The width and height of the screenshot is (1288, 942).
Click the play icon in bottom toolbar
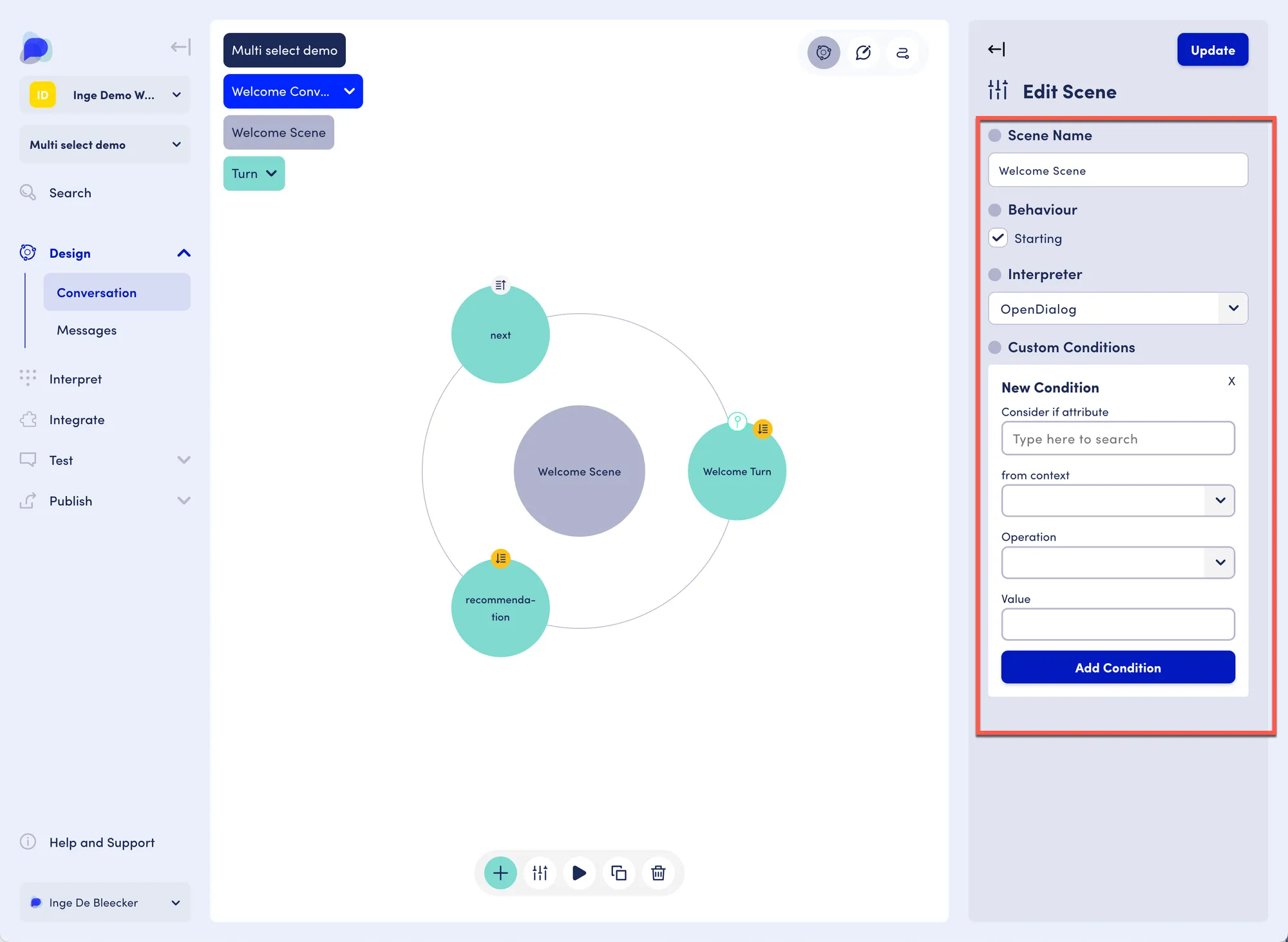click(579, 873)
